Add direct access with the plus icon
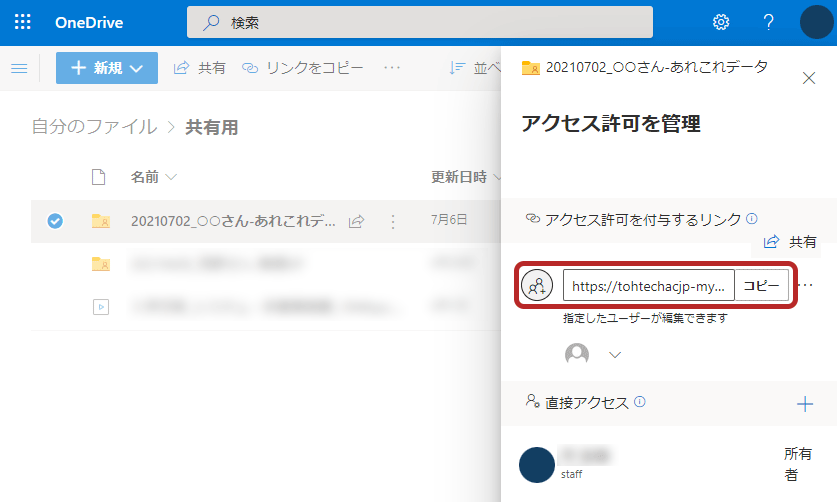The image size is (837, 502). pyautogui.click(x=804, y=404)
